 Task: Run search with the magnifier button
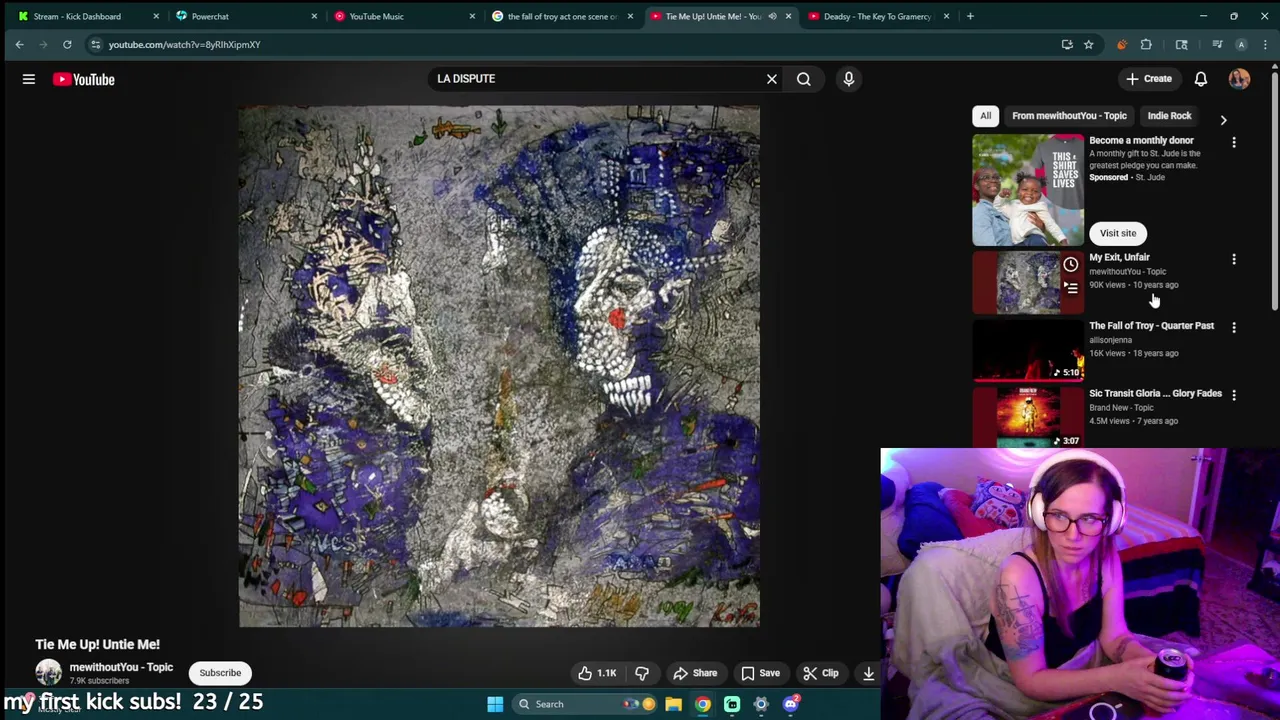pyautogui.click(x=804, y=79)
